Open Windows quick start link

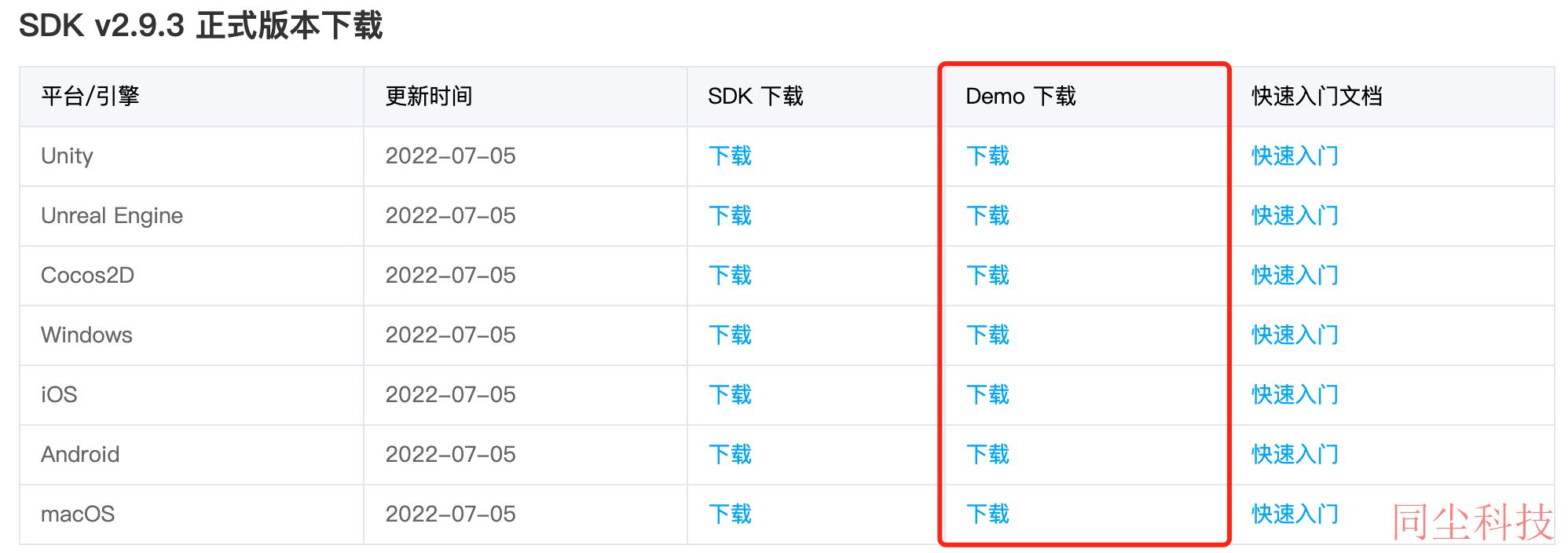point(1295,335)
